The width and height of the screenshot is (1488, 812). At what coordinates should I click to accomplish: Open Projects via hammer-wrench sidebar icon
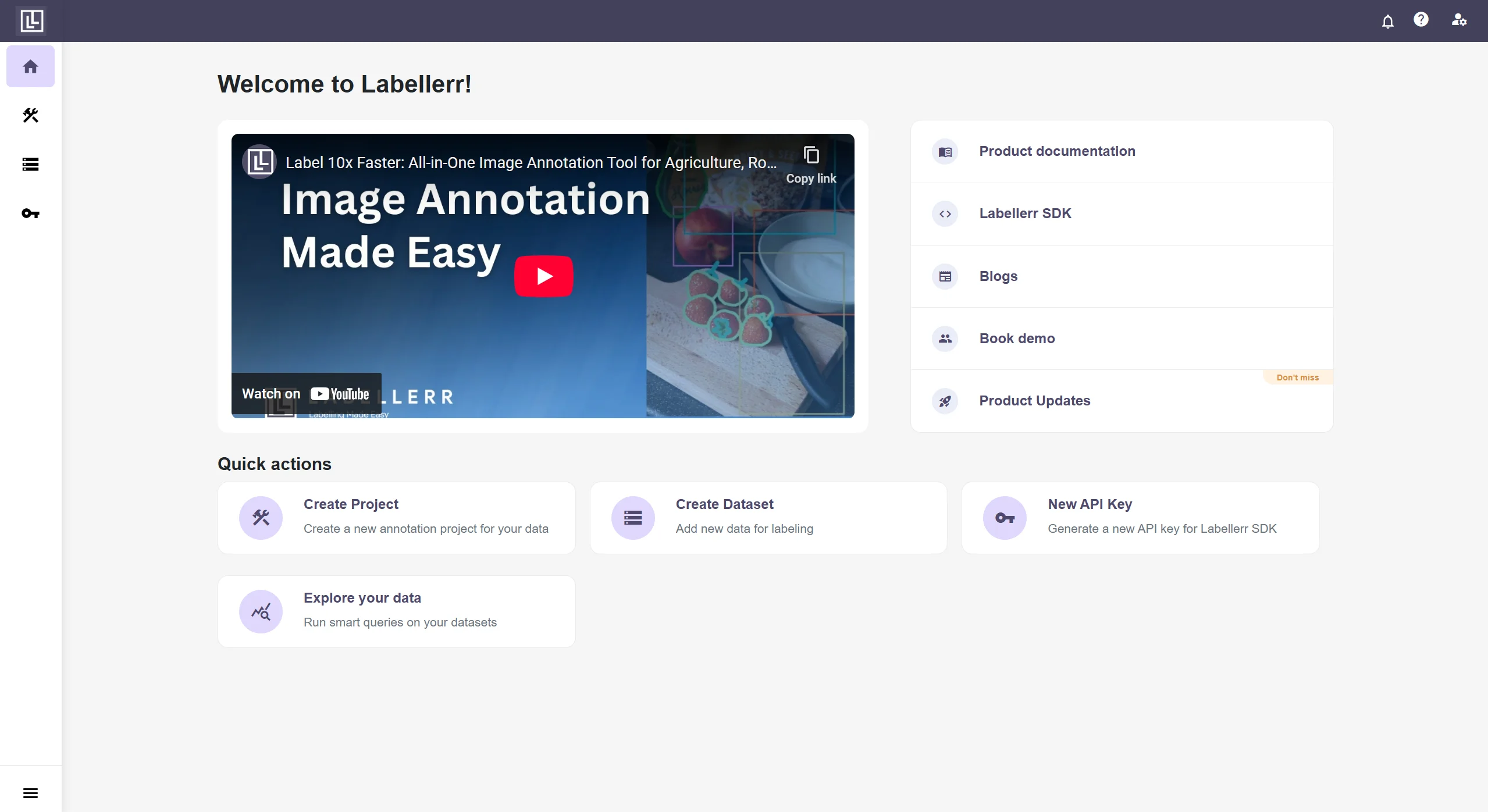pyautogui.click(x=30, y=115)
